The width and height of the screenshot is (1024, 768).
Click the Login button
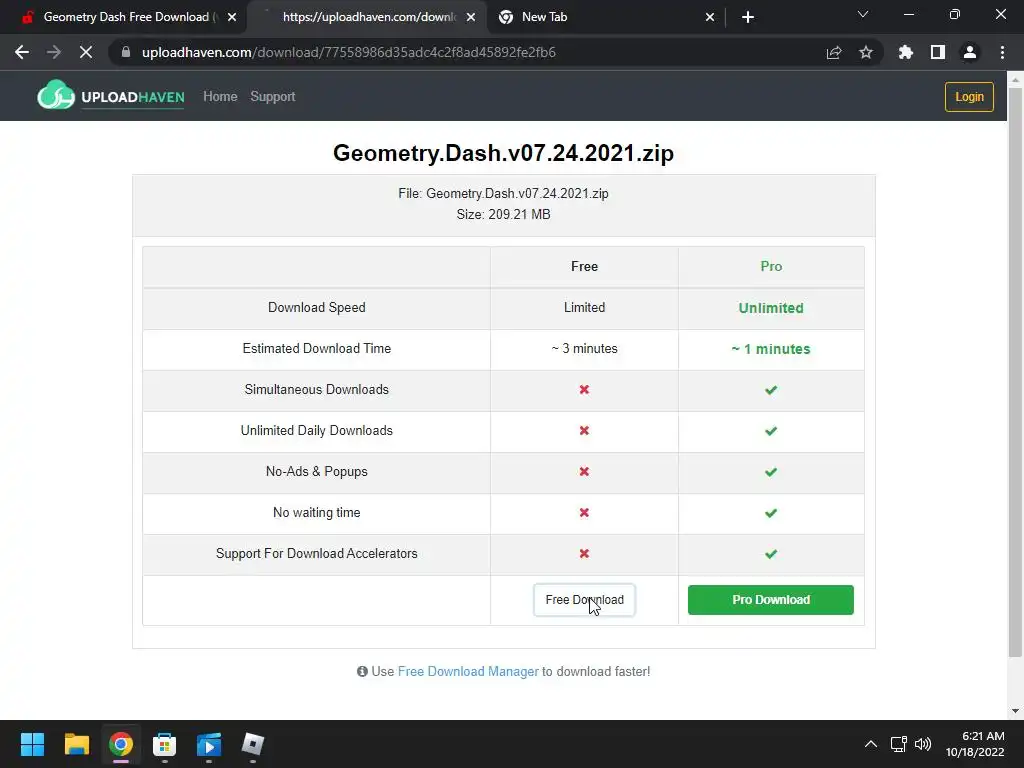click(x=969, y=97)
